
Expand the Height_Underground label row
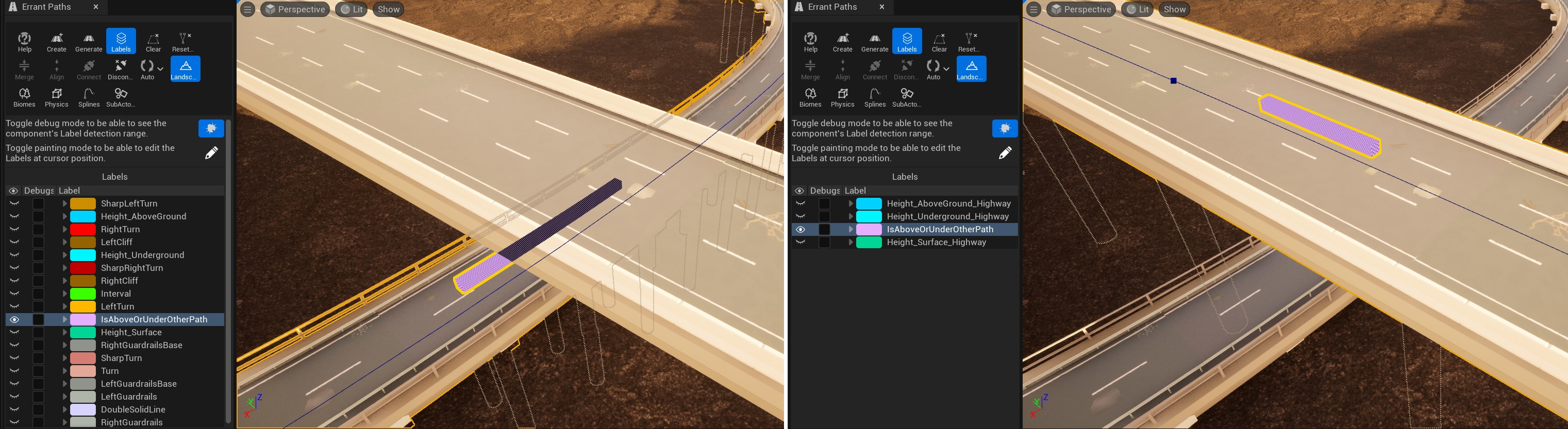coord(64,255)
